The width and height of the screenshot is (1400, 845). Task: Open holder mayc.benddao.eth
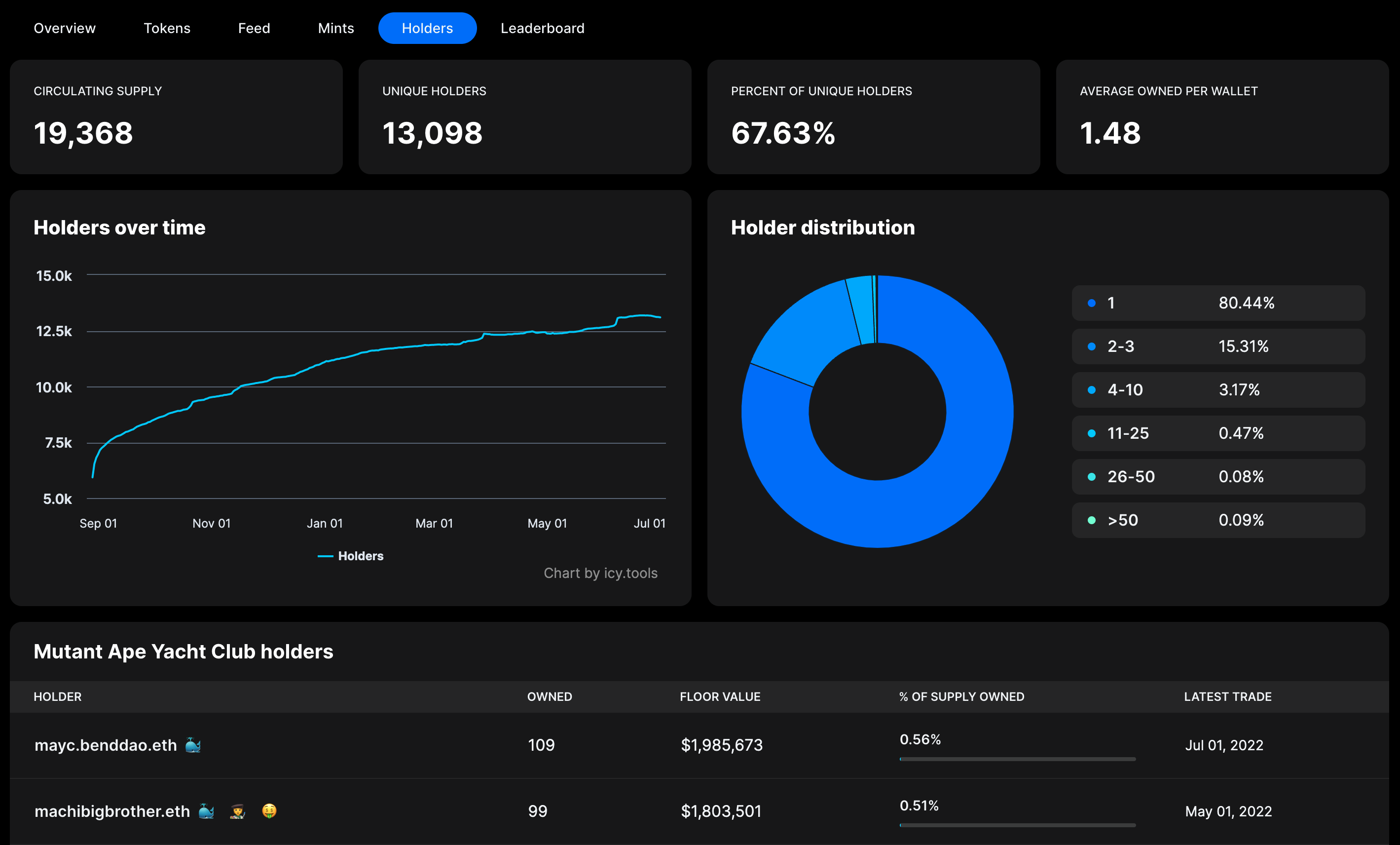pyautogui.click(x=106, y=745)
